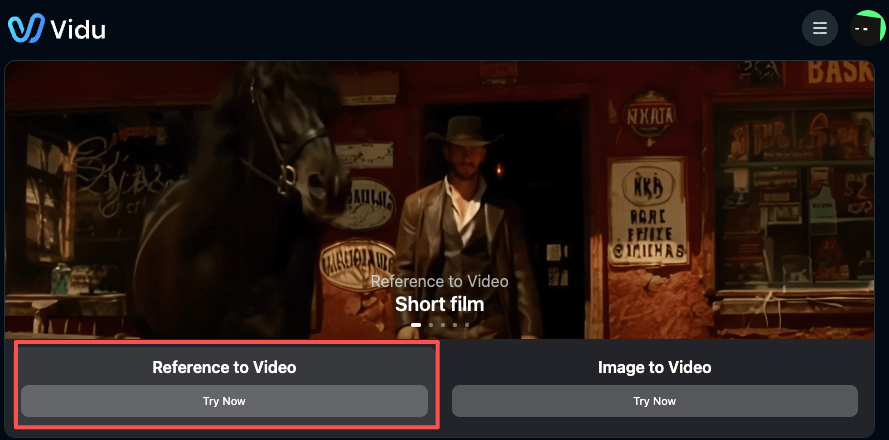Image resolution: width=889 pixels, height=440 pixels.
Task: Click the Reference to Video banner caption
Action: [439, 282]
